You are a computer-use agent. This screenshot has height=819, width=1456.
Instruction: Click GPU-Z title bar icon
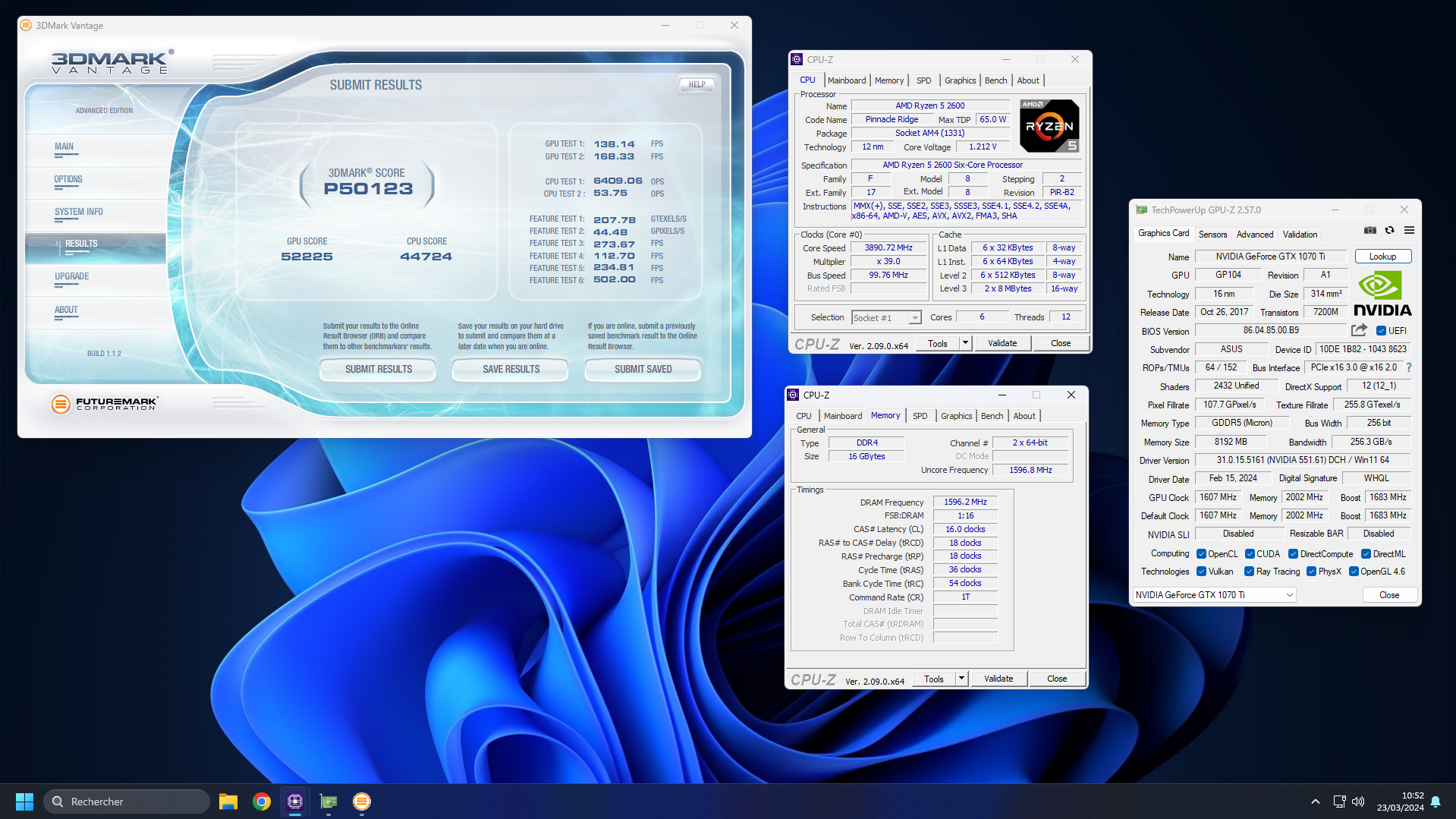tap(1141, 210)
